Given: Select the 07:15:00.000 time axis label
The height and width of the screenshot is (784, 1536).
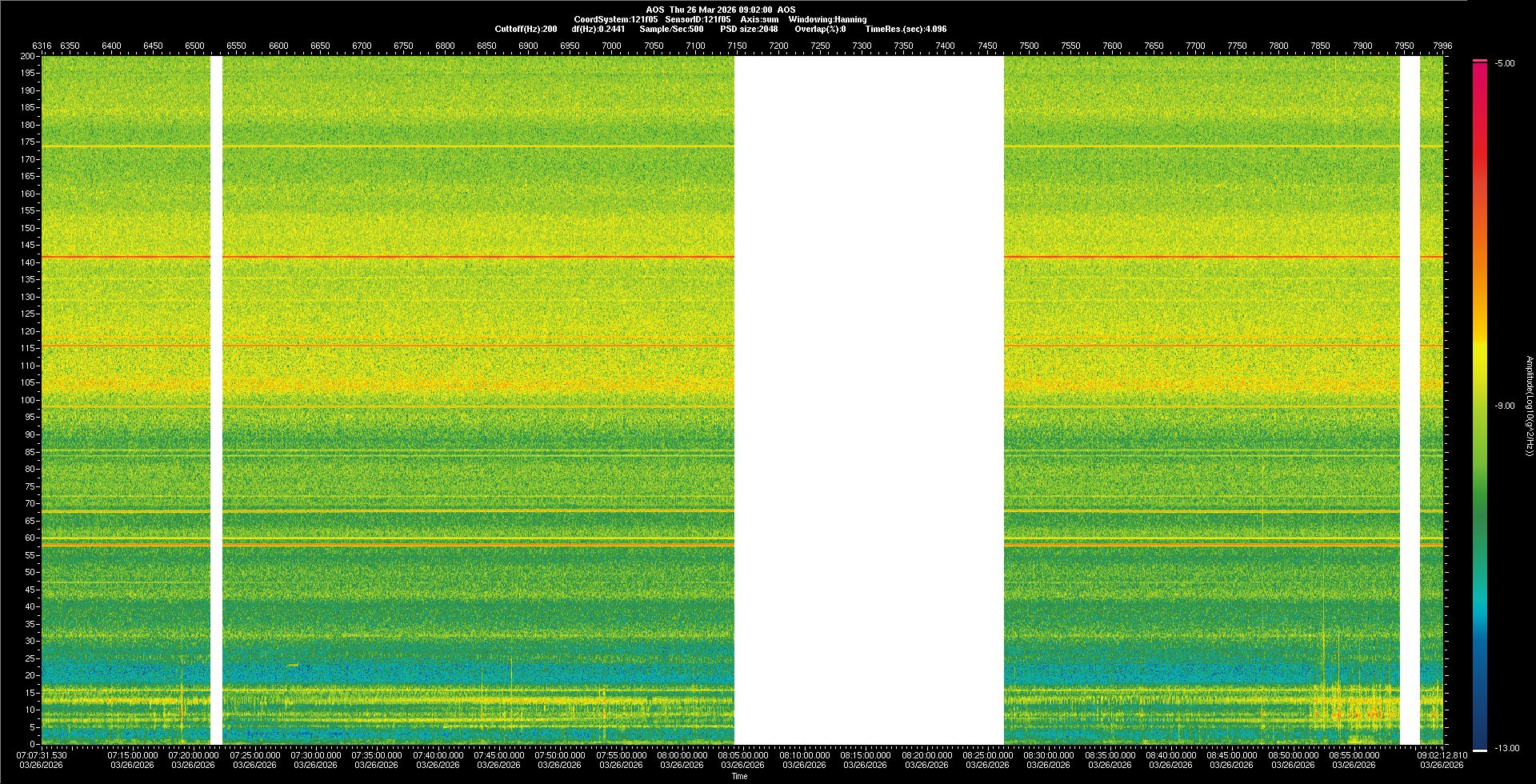Looking at the screenshot, I should tap(133, 754).
